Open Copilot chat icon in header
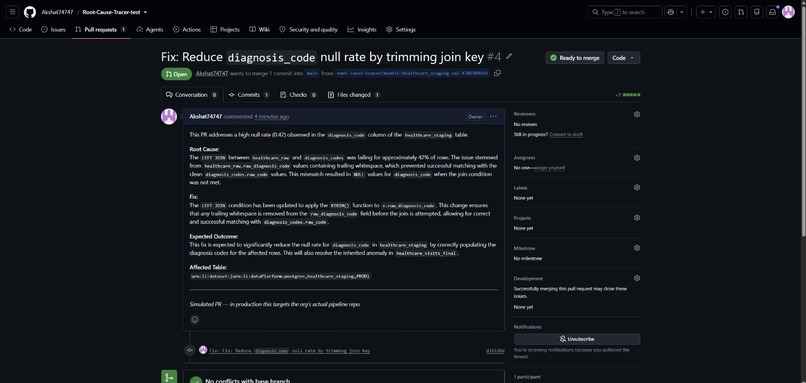This screenshot has width=806, height=383. [x=670, y=12]
